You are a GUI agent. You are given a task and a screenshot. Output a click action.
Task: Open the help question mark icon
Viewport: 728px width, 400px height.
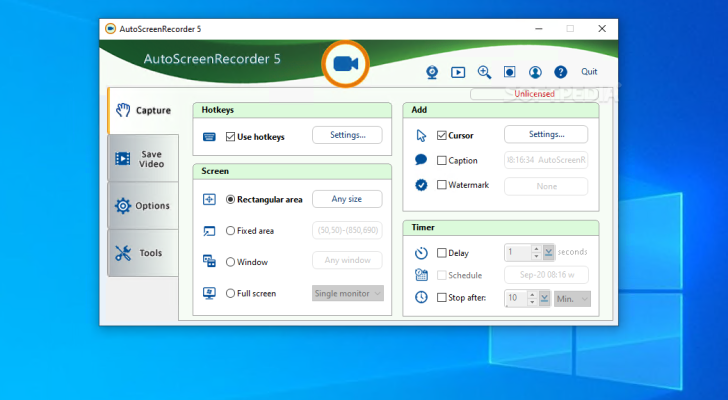[560, 72]
